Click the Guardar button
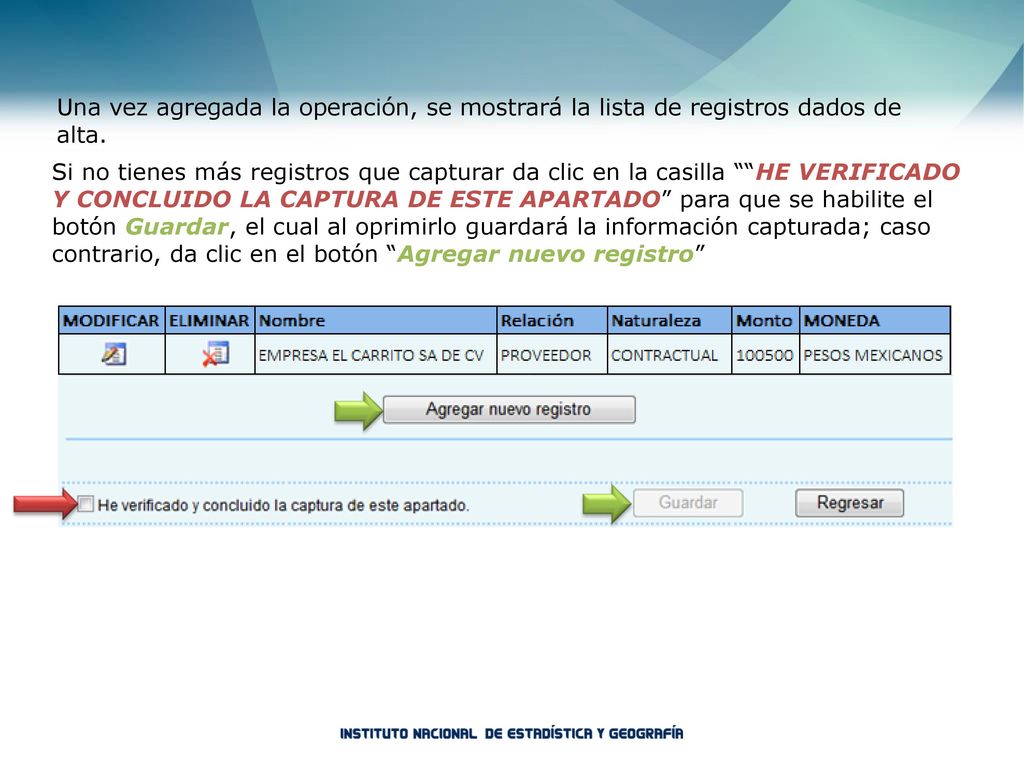1024x768 pixels. [688, 503]
